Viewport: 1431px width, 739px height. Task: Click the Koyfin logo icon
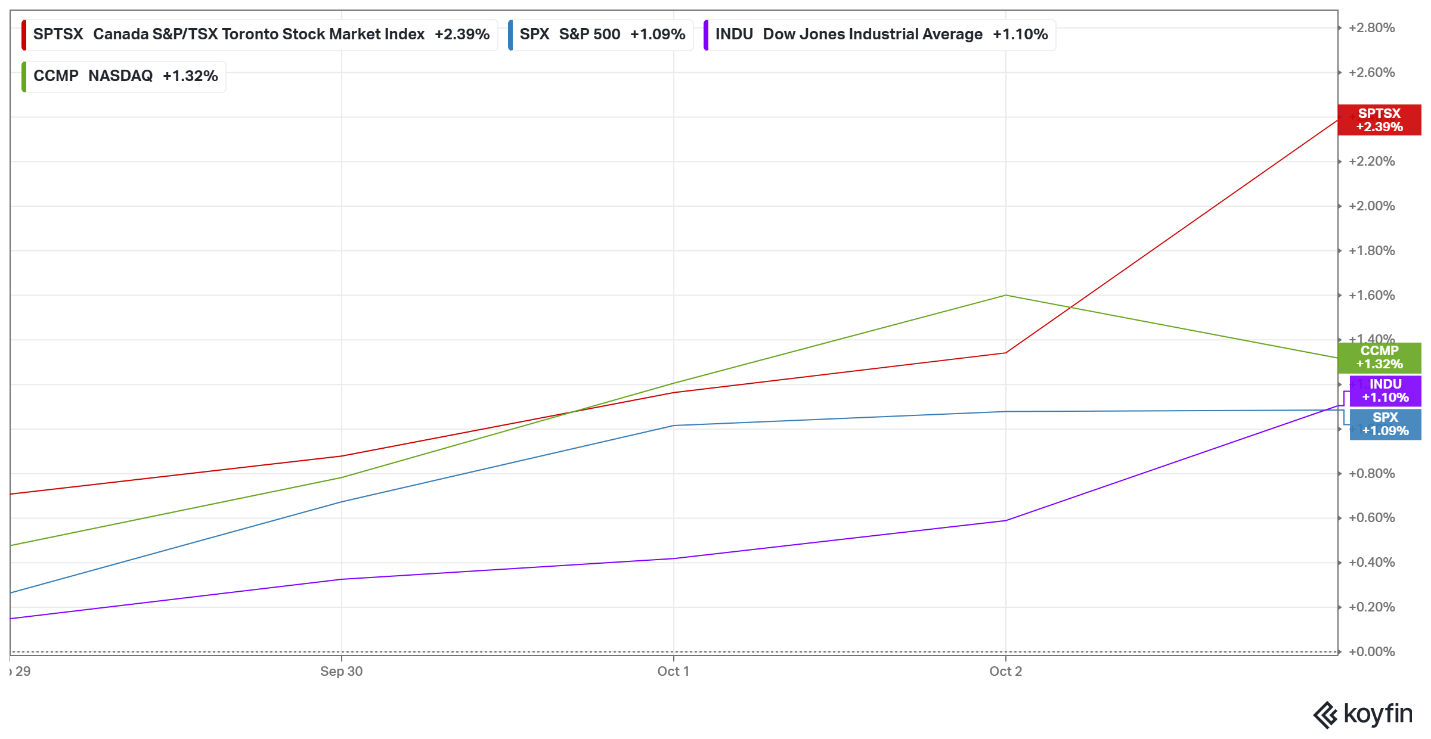click(1325, 714)
